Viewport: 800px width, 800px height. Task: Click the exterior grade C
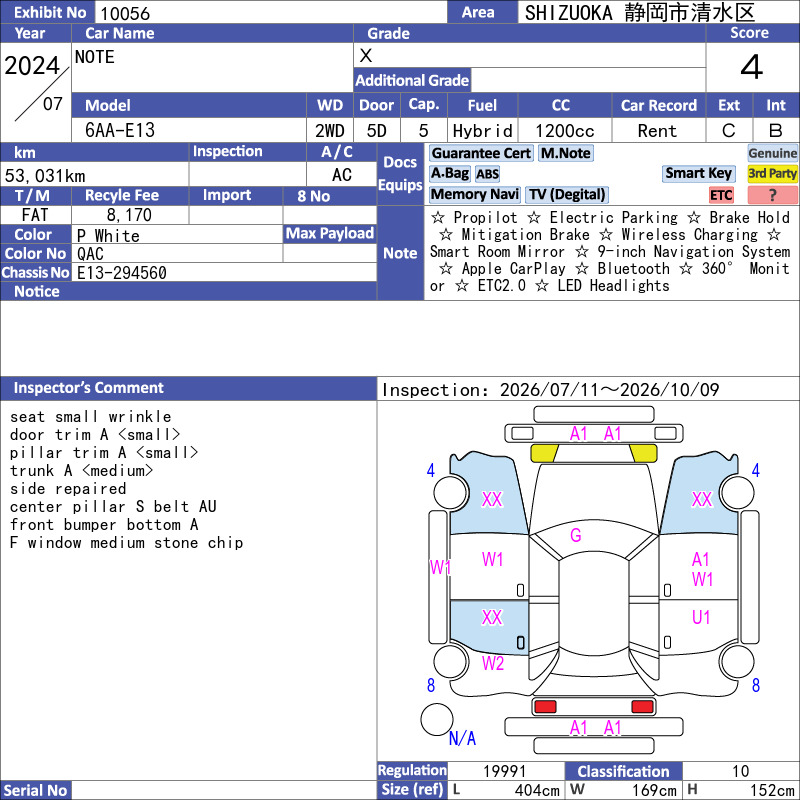click(729, 131)
